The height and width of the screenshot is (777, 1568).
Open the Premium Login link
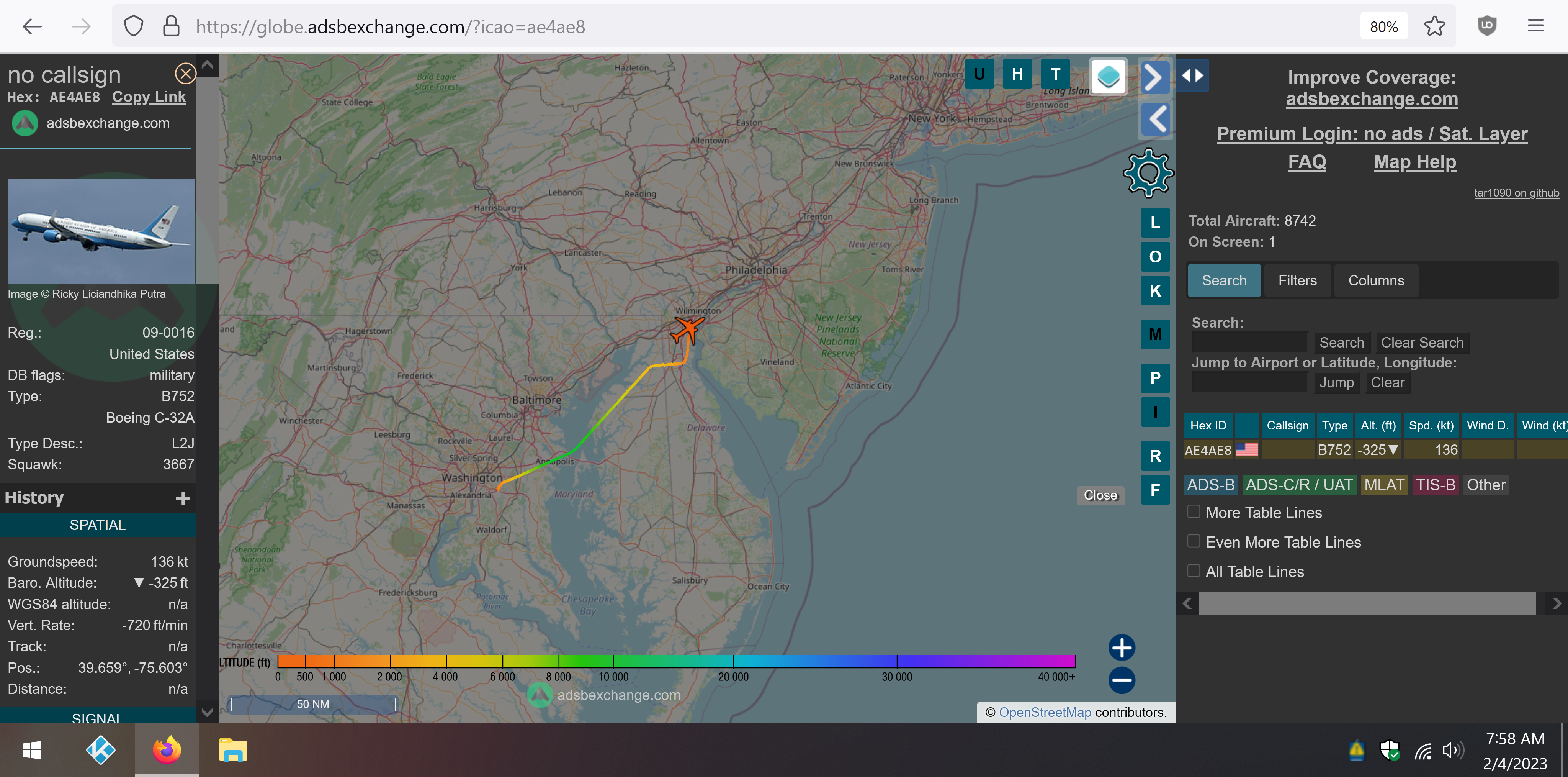(1372, 133)
